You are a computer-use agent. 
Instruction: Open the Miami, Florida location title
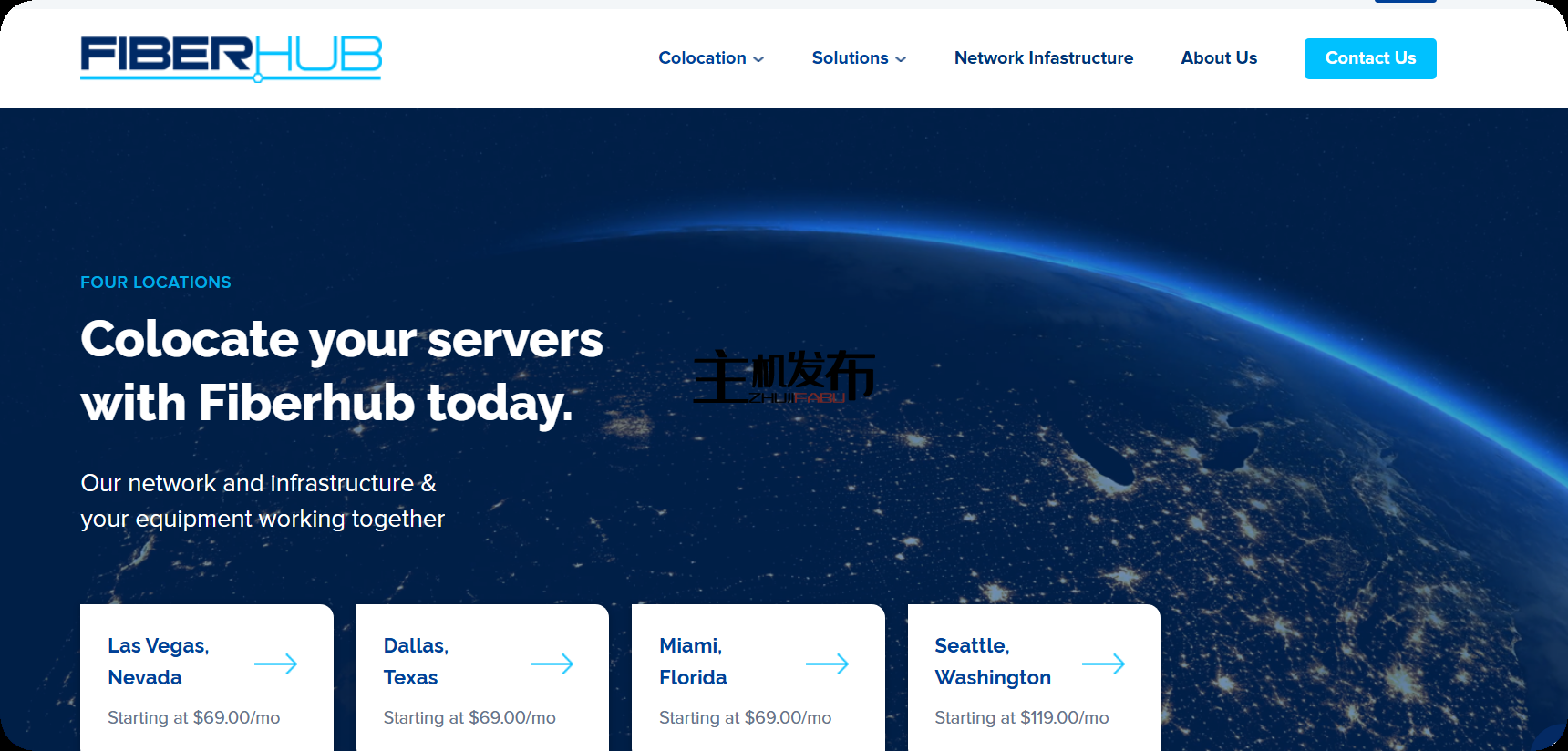click(693, 662)
